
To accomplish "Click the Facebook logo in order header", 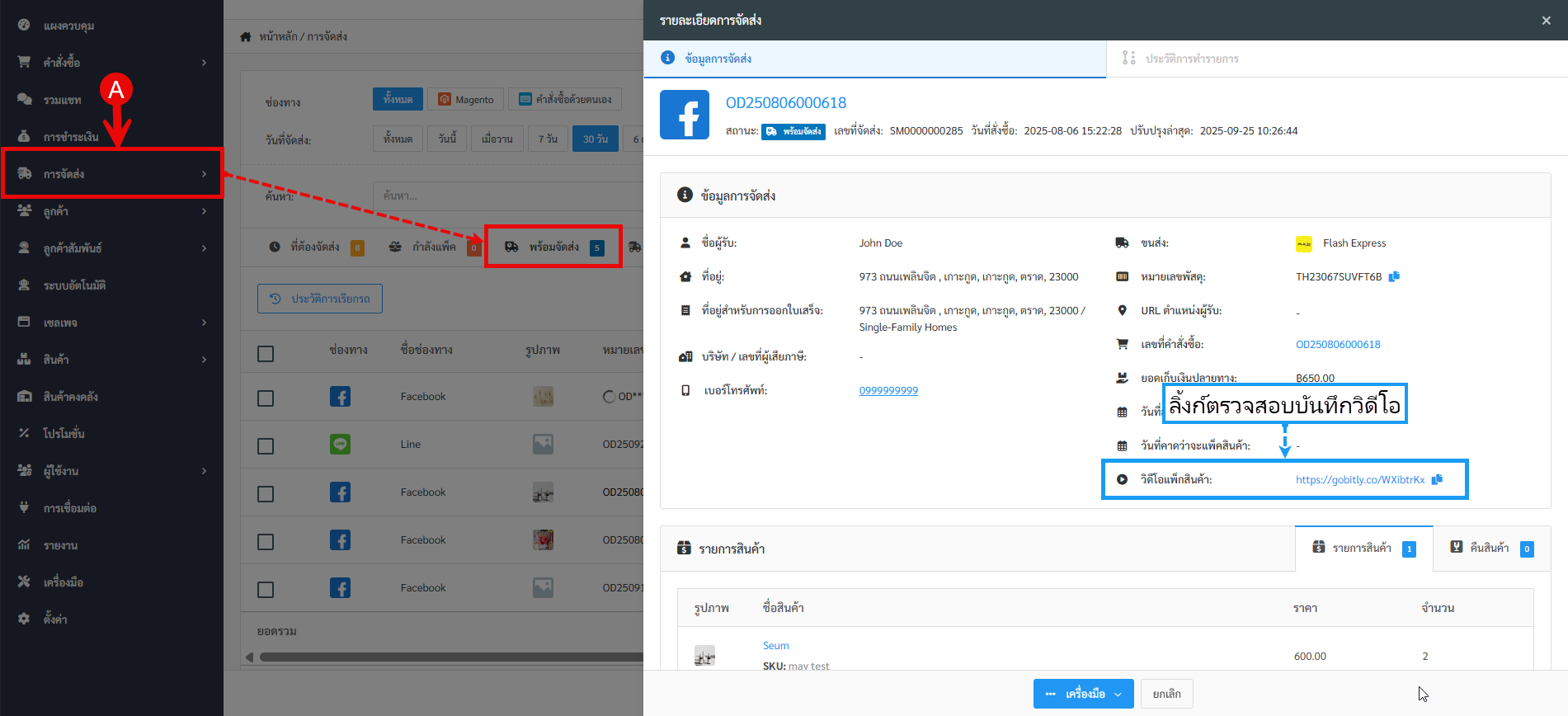I will [x=684, y=115].
